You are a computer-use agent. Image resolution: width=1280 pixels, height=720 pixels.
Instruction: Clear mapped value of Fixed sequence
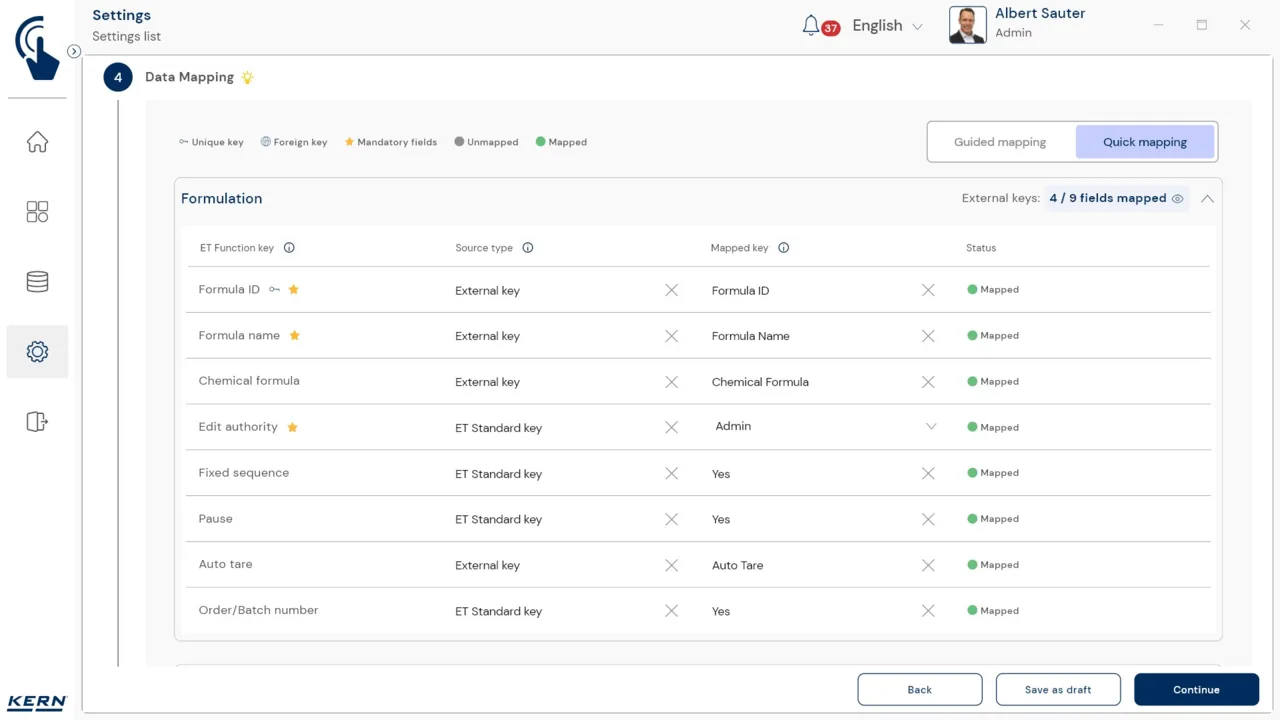pyautogui.click(x=928, y=473)
